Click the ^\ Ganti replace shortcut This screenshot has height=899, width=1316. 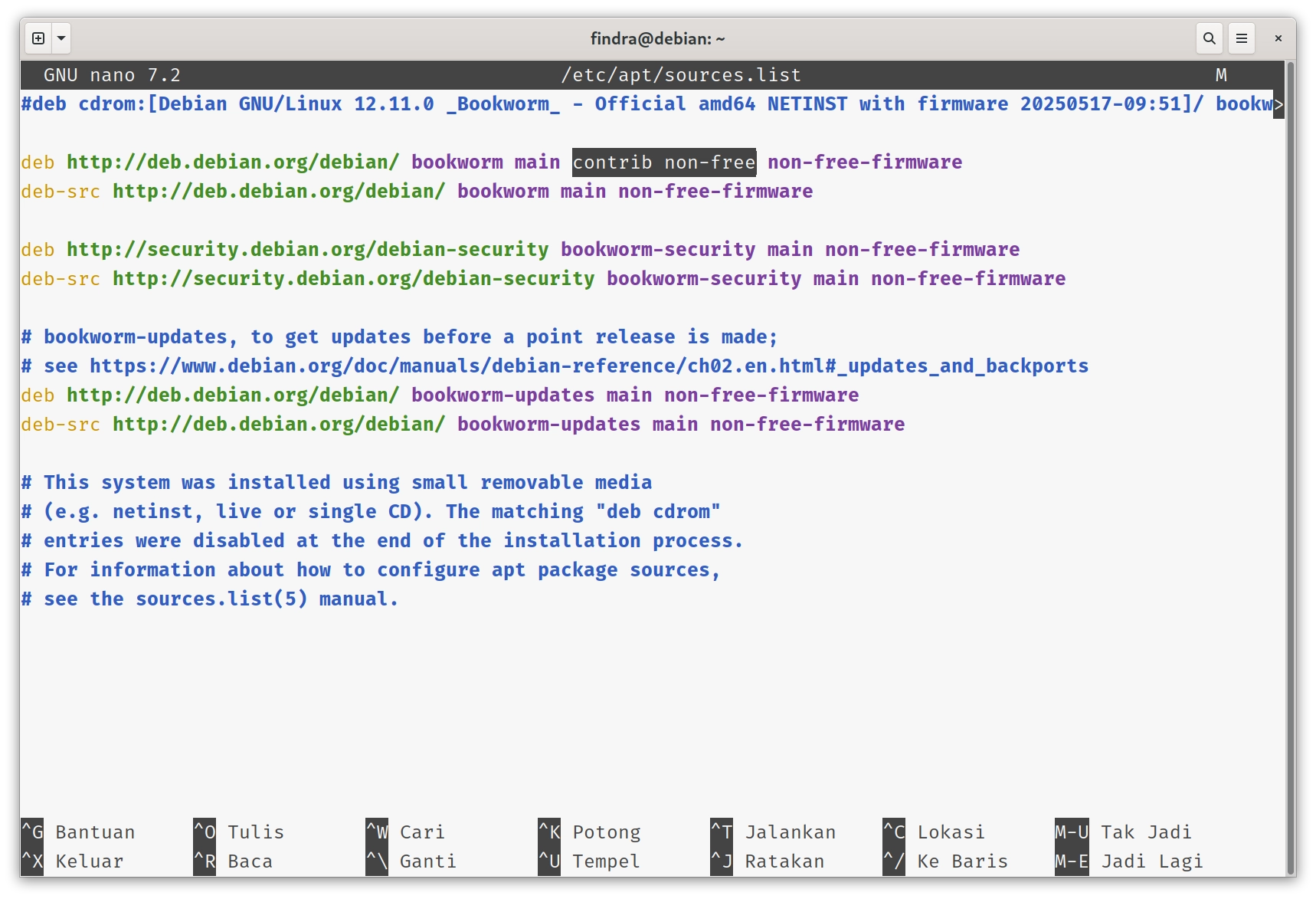(411, 861)
